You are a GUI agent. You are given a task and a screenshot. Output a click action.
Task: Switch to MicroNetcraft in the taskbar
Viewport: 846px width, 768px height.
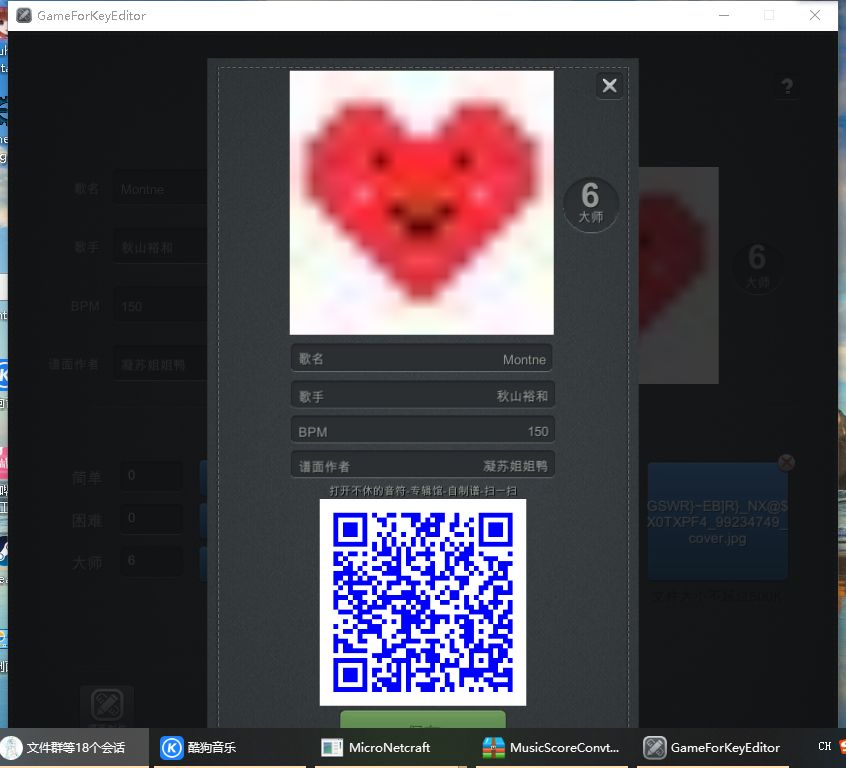tap(390, 747)
